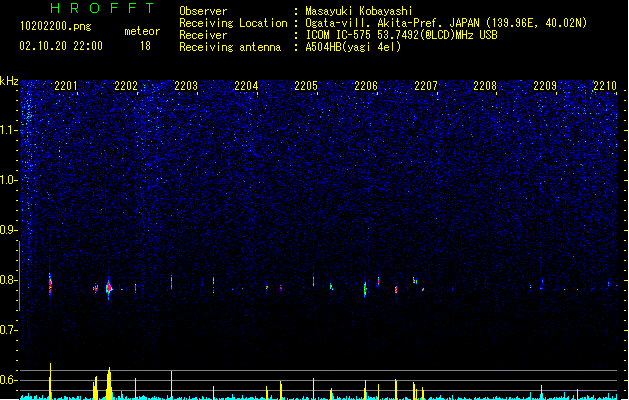Click the 1.0 kHz axis label
Image resolution: width=629 pixels, height=400 pixels.
tap(9, 180)
